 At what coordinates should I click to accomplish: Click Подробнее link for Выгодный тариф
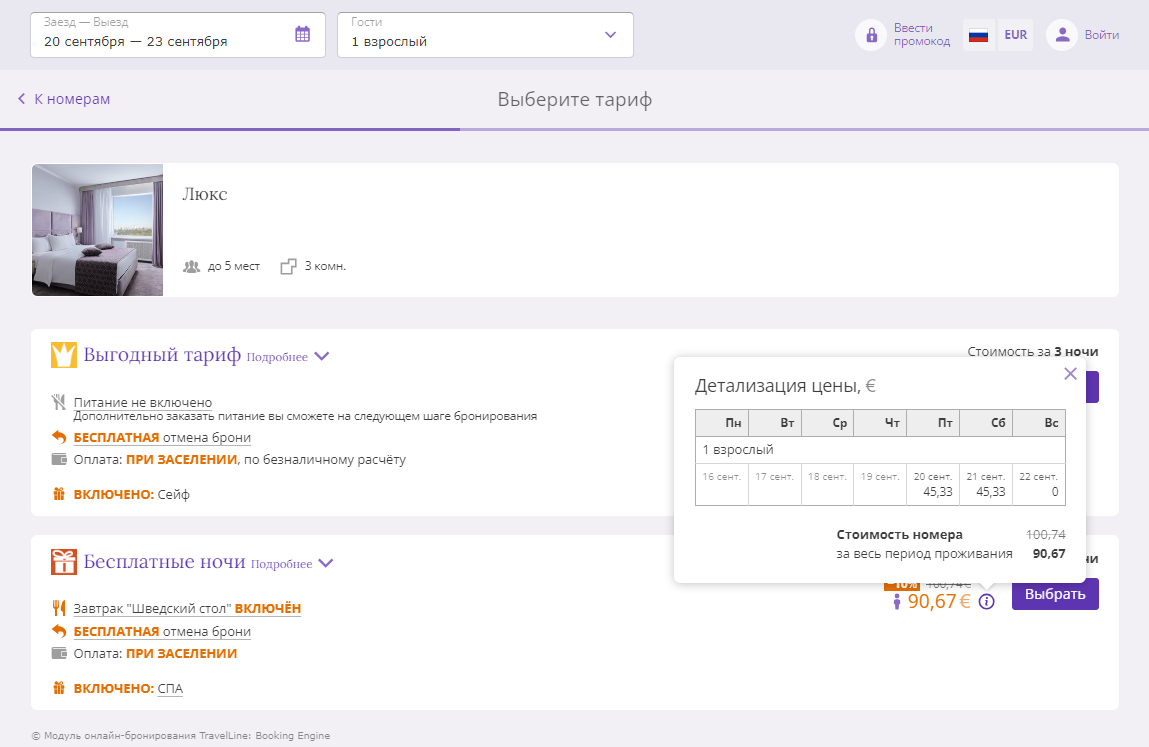pos(277,357)
